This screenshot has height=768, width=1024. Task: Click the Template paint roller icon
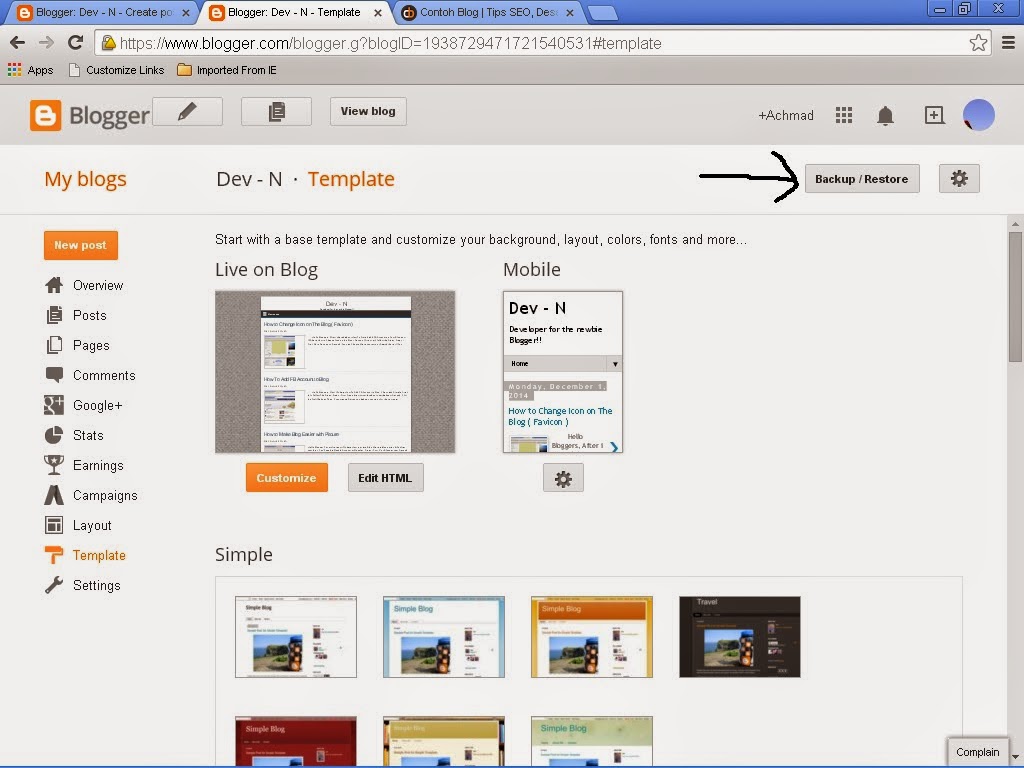click(54, 555)
